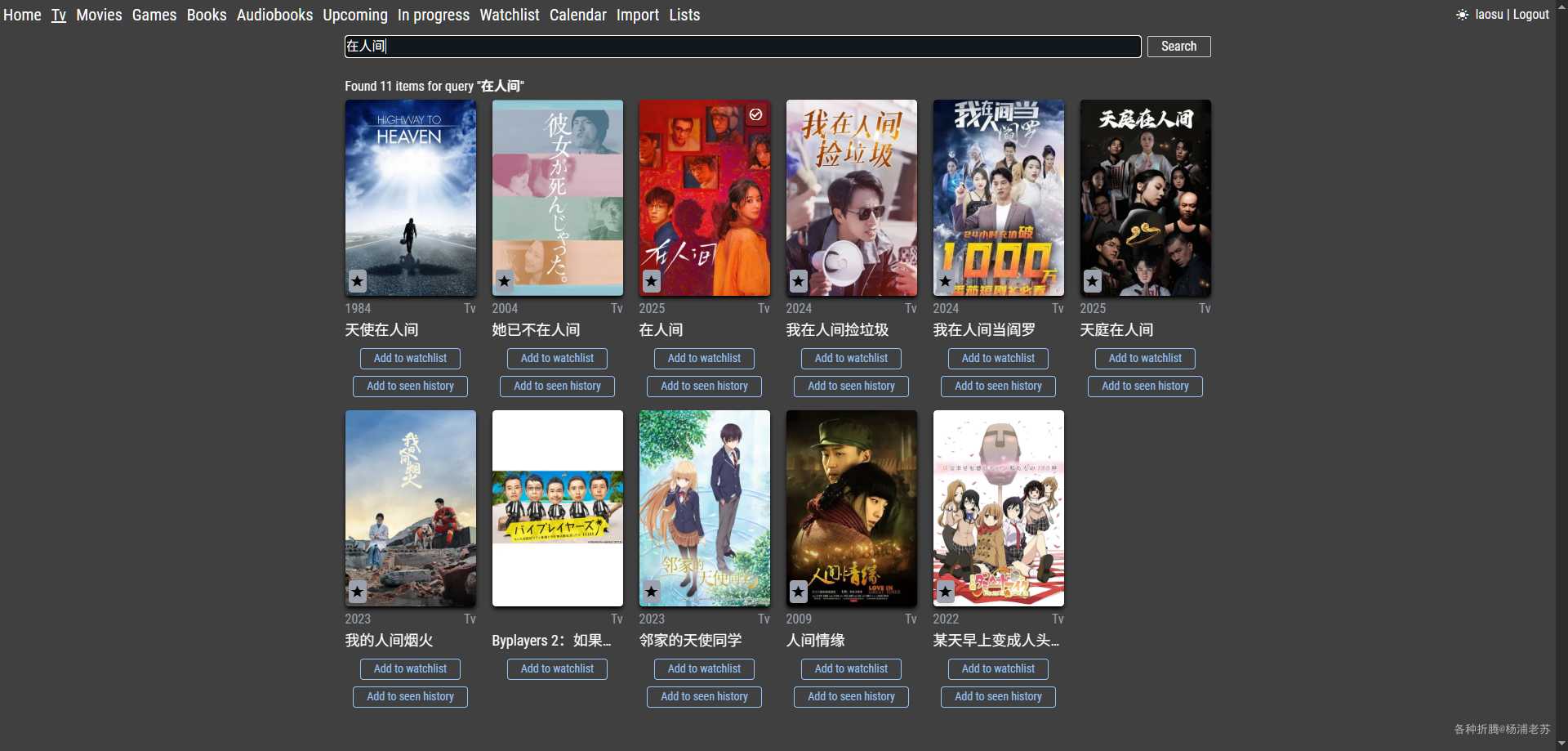
Task: Click star icon on 人间情缘 poster
Action: [x=798, y=592]
